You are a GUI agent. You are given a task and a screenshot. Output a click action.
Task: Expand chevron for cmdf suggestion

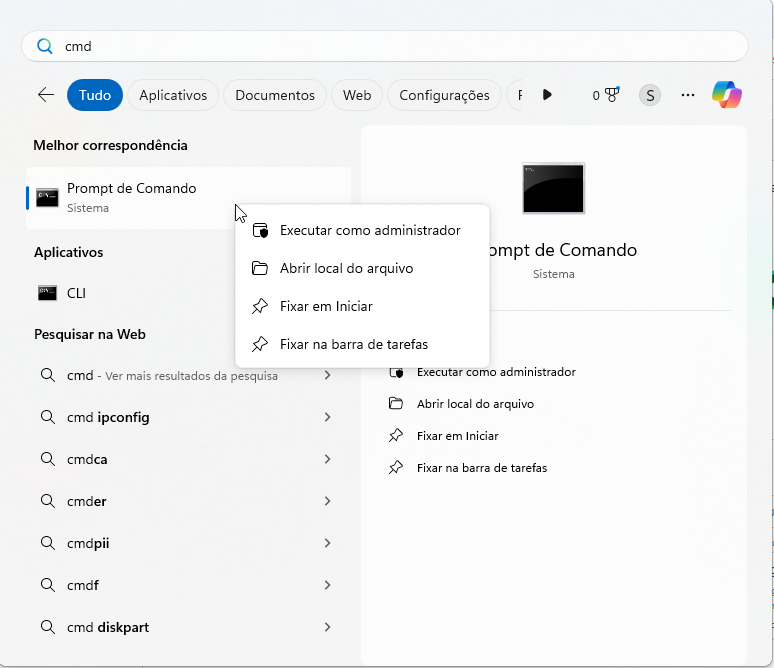(327, 585)
